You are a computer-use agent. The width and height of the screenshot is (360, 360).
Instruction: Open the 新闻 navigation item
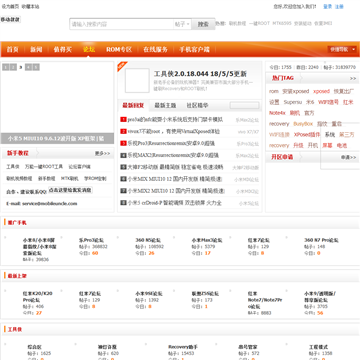pyautogui.click(x=36, y=49)
